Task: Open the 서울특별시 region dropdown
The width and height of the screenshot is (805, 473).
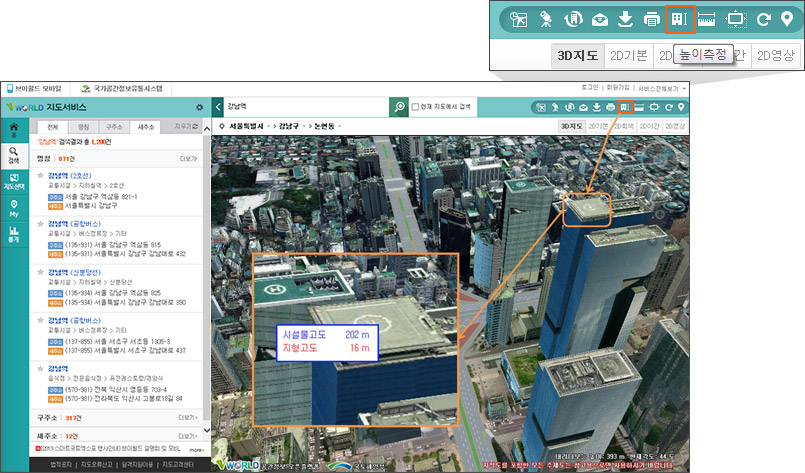Action: pyautogui.click(x=249, y=126)
